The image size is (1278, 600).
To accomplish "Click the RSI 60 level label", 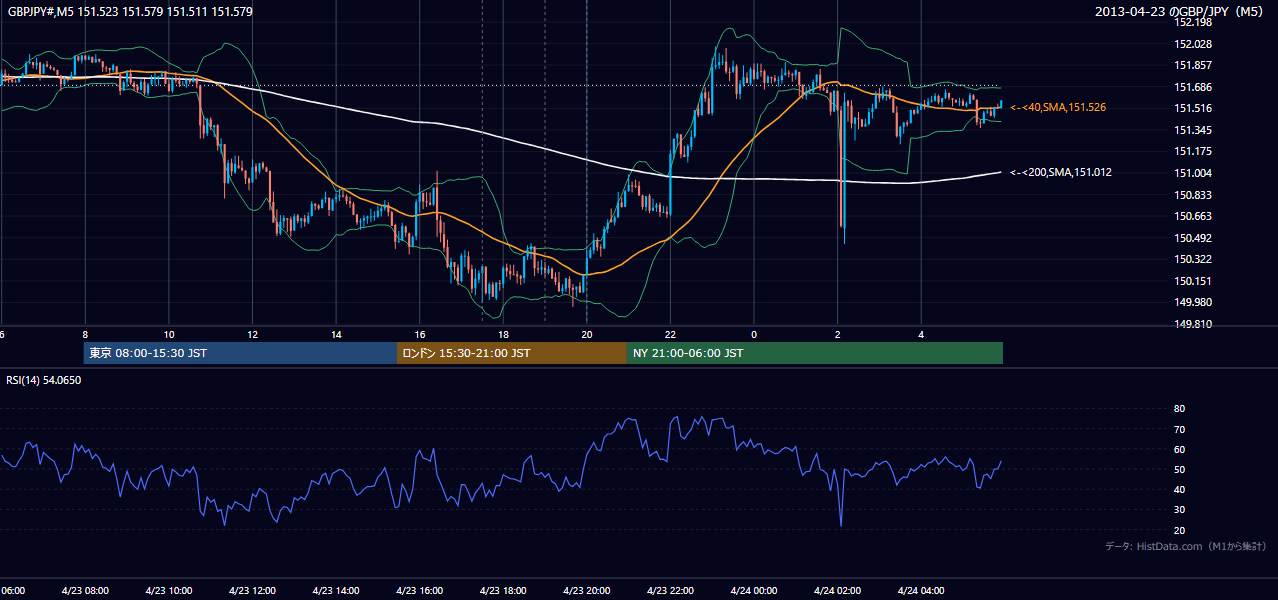I will tap(1179, 449).
